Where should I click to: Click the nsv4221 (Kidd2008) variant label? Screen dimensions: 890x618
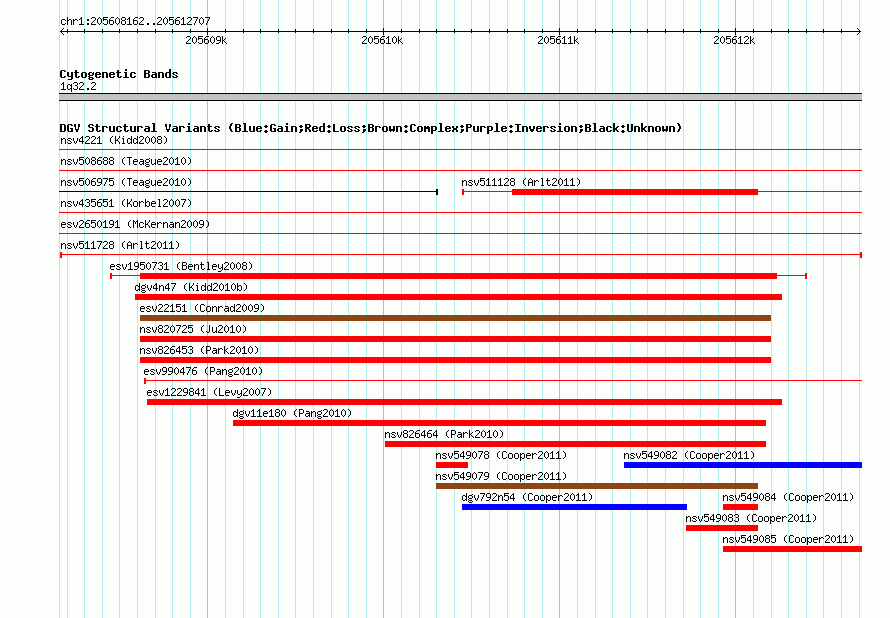(114, 140)
